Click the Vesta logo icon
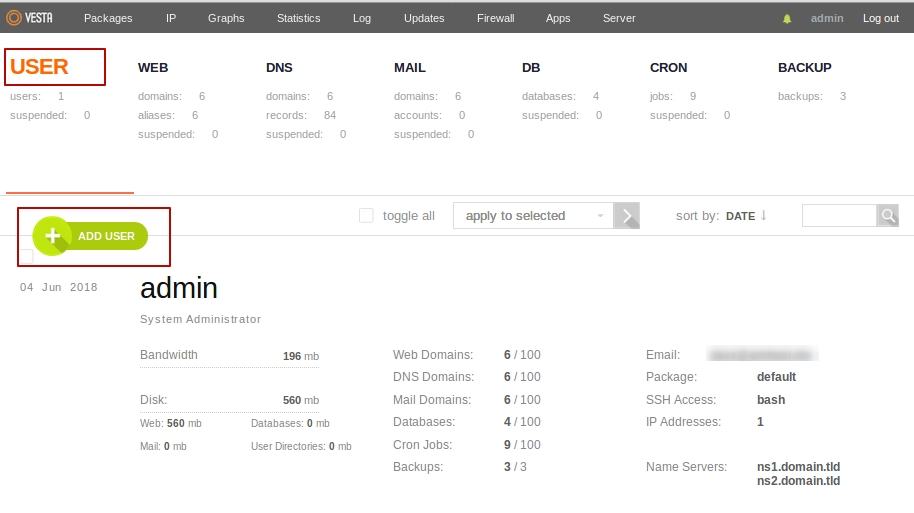This screenshot has width=914, height=513. tap(15, 18)
